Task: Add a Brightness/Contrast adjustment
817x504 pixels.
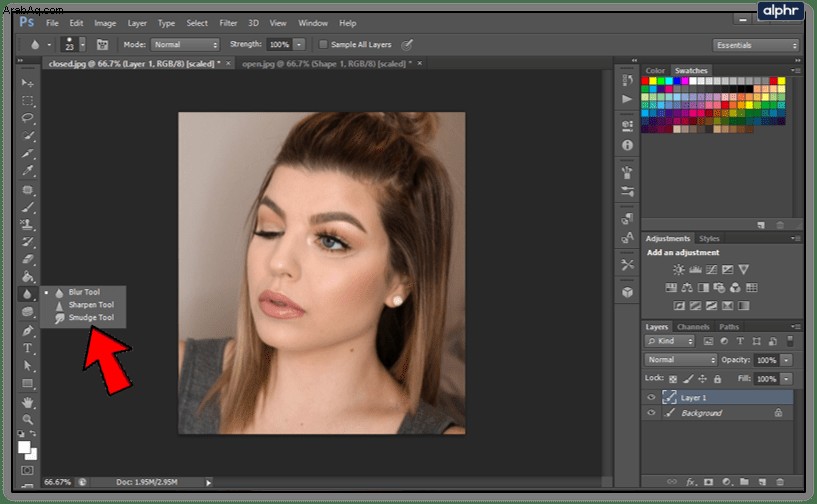Action: (x=678, y=269)
